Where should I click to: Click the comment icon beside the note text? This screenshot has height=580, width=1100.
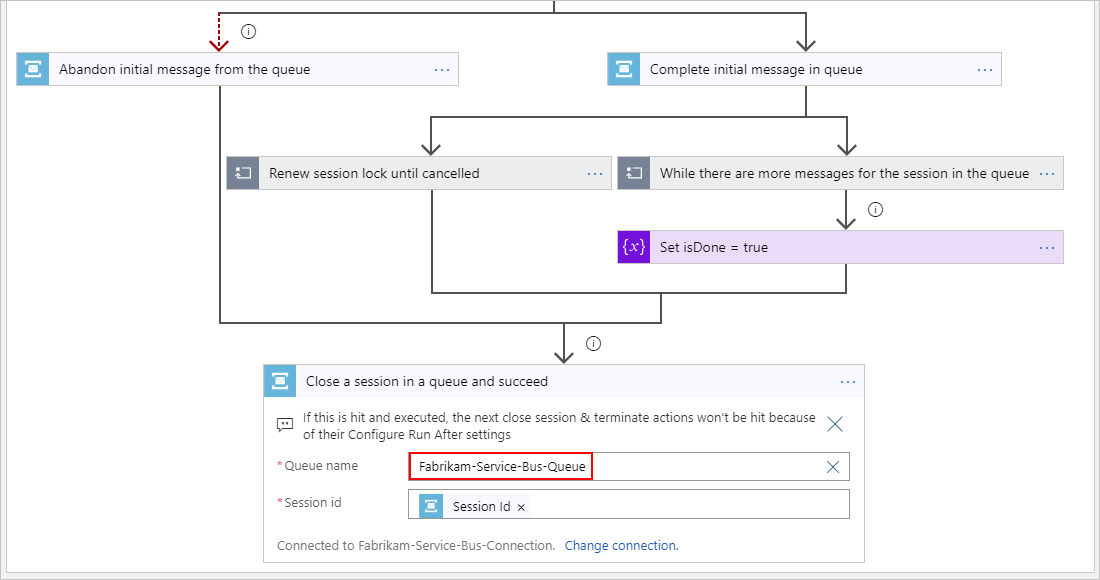[x=285, y=425]
